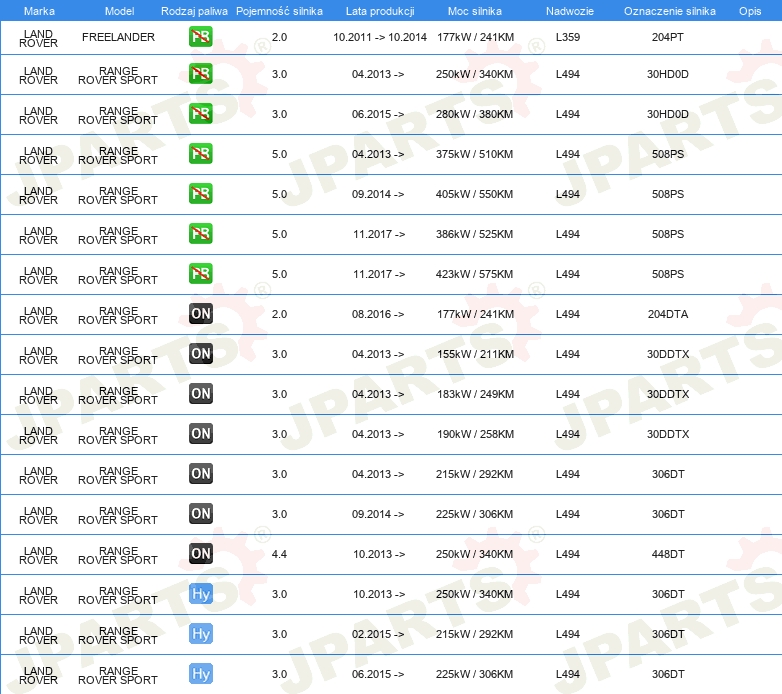The height and width of the screenshot is (694, 782).
Task: Click ON diesel icon for 190kW / 258KM row
Action: click(x=200, y=434)
